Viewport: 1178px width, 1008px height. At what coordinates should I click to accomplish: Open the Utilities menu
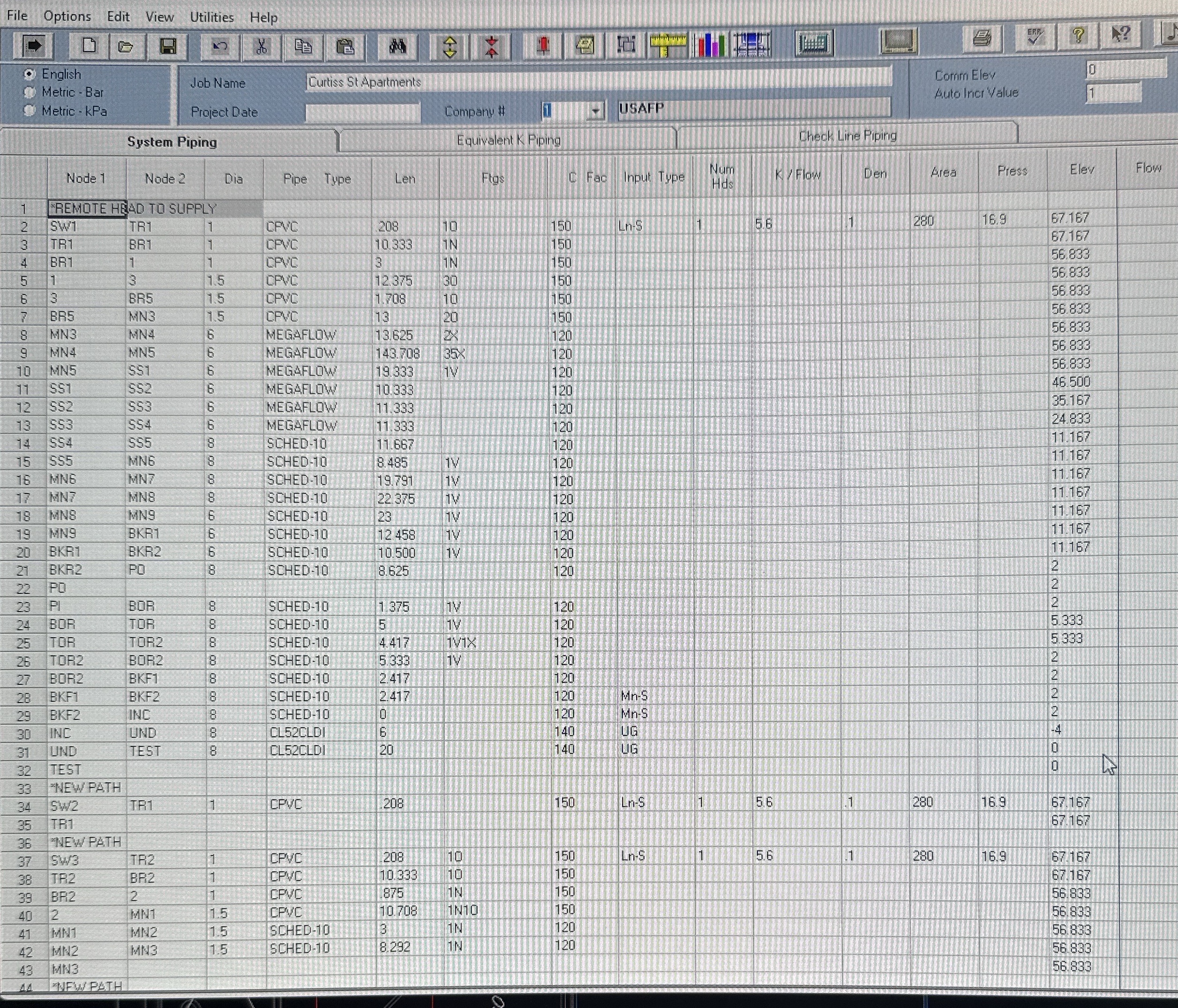click(x=211, y=17)
